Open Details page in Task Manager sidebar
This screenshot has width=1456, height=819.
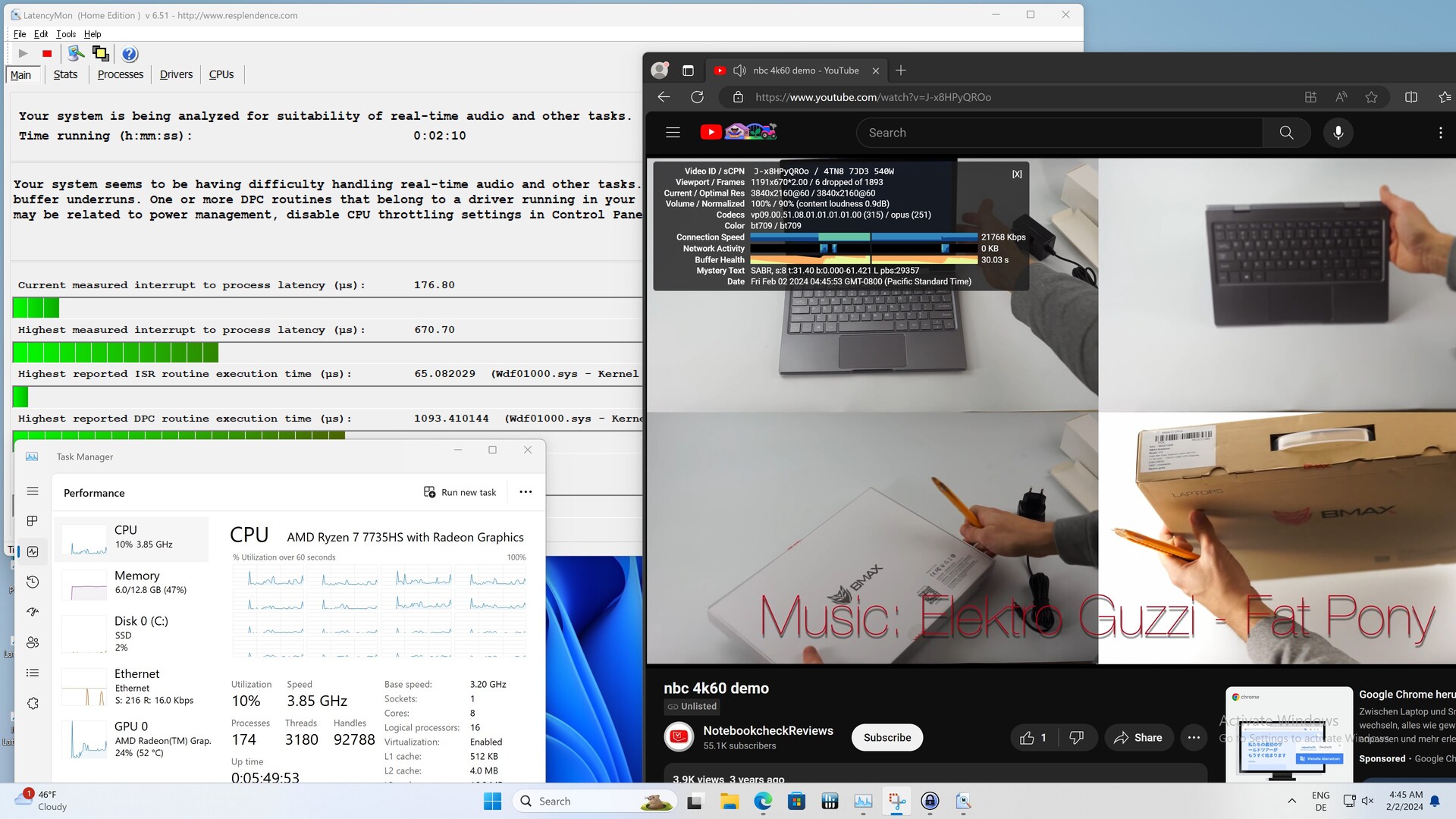coord(33,673)
